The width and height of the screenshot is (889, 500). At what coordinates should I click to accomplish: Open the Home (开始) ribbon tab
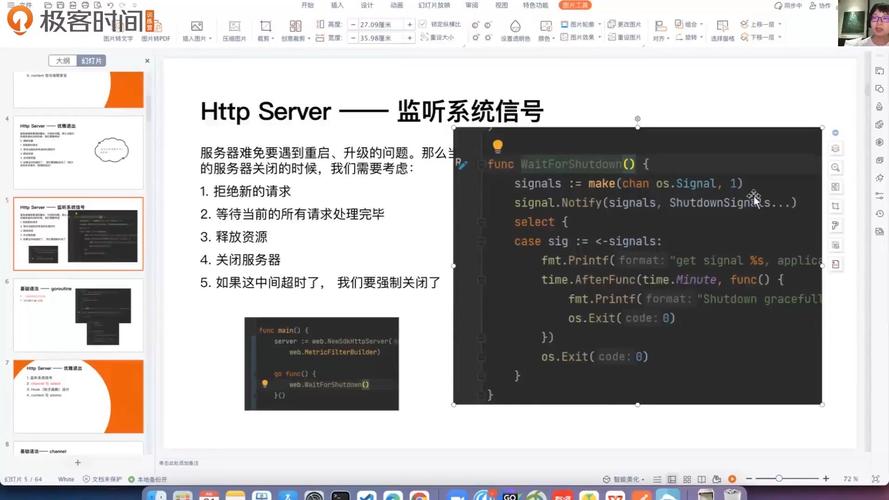[307, 5]
